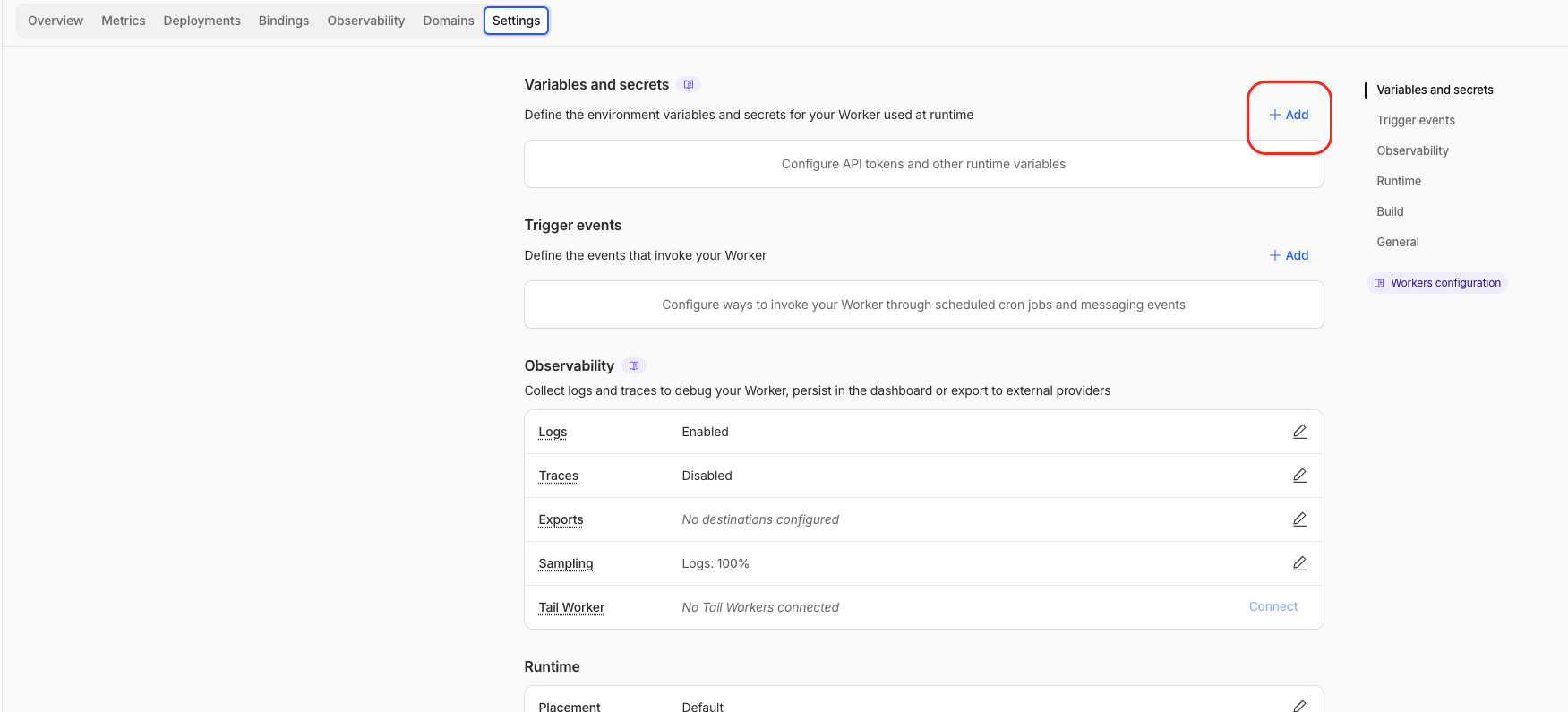The width and height of the screenshot is (1568, 712).
Task: Open docs icon beside Observability heading
Action: point(634,365)
